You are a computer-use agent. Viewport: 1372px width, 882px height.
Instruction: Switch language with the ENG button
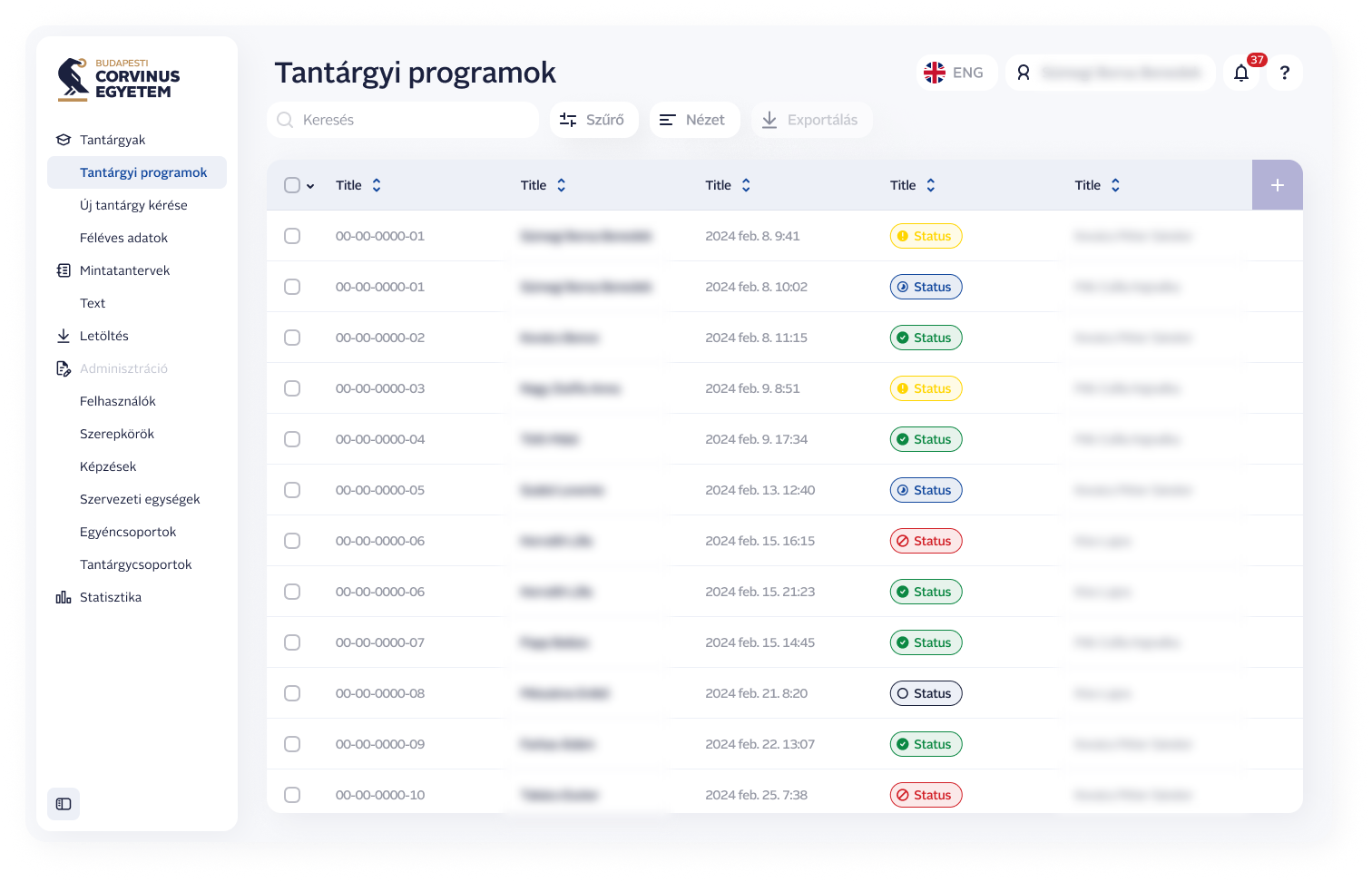(x=955, y=73)
